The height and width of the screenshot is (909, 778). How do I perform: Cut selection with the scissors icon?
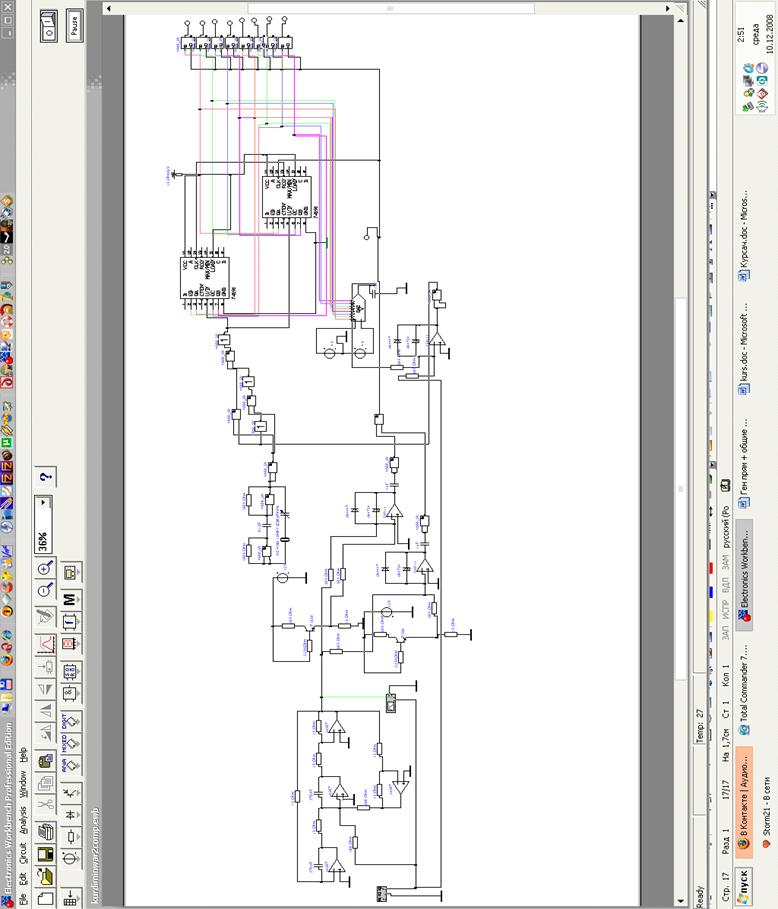click(x=44, y=802)
